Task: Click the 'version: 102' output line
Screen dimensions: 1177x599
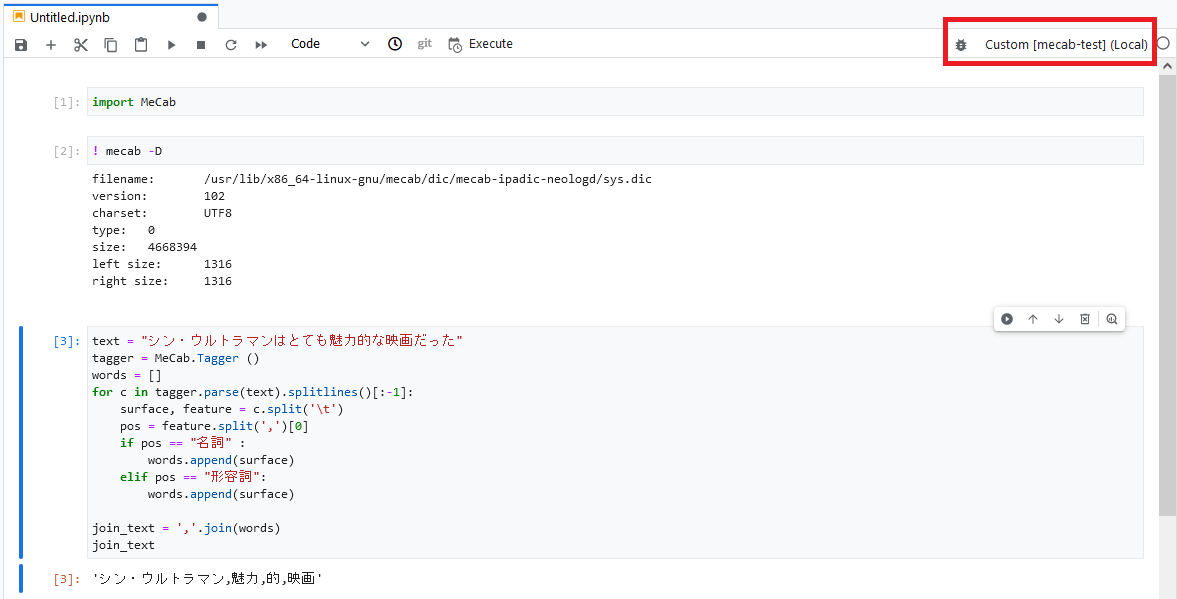Action: [x=158, y=196]
